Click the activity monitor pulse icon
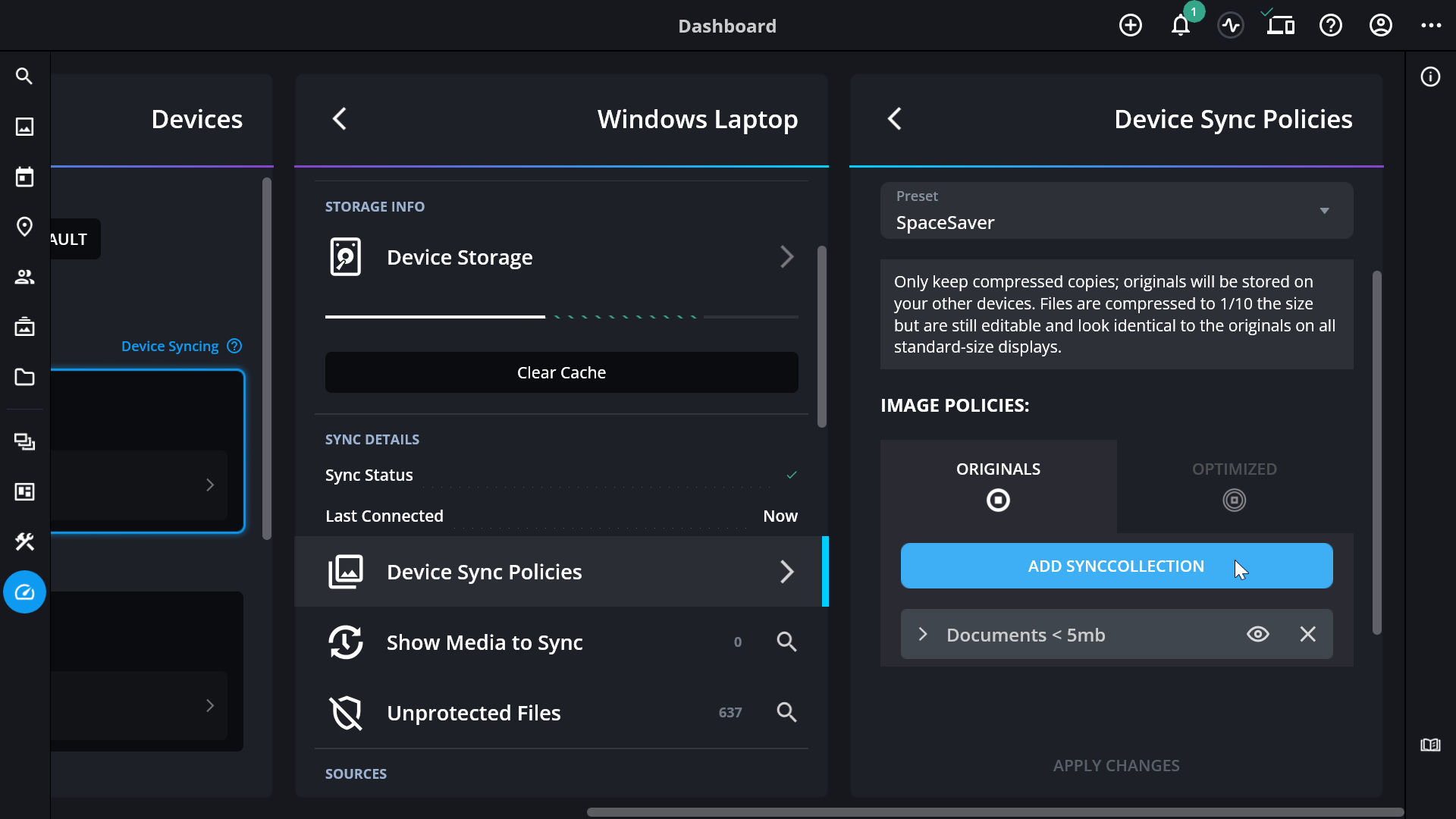The height and width of the screenshot is (819, 1456). coord(1230,26)
